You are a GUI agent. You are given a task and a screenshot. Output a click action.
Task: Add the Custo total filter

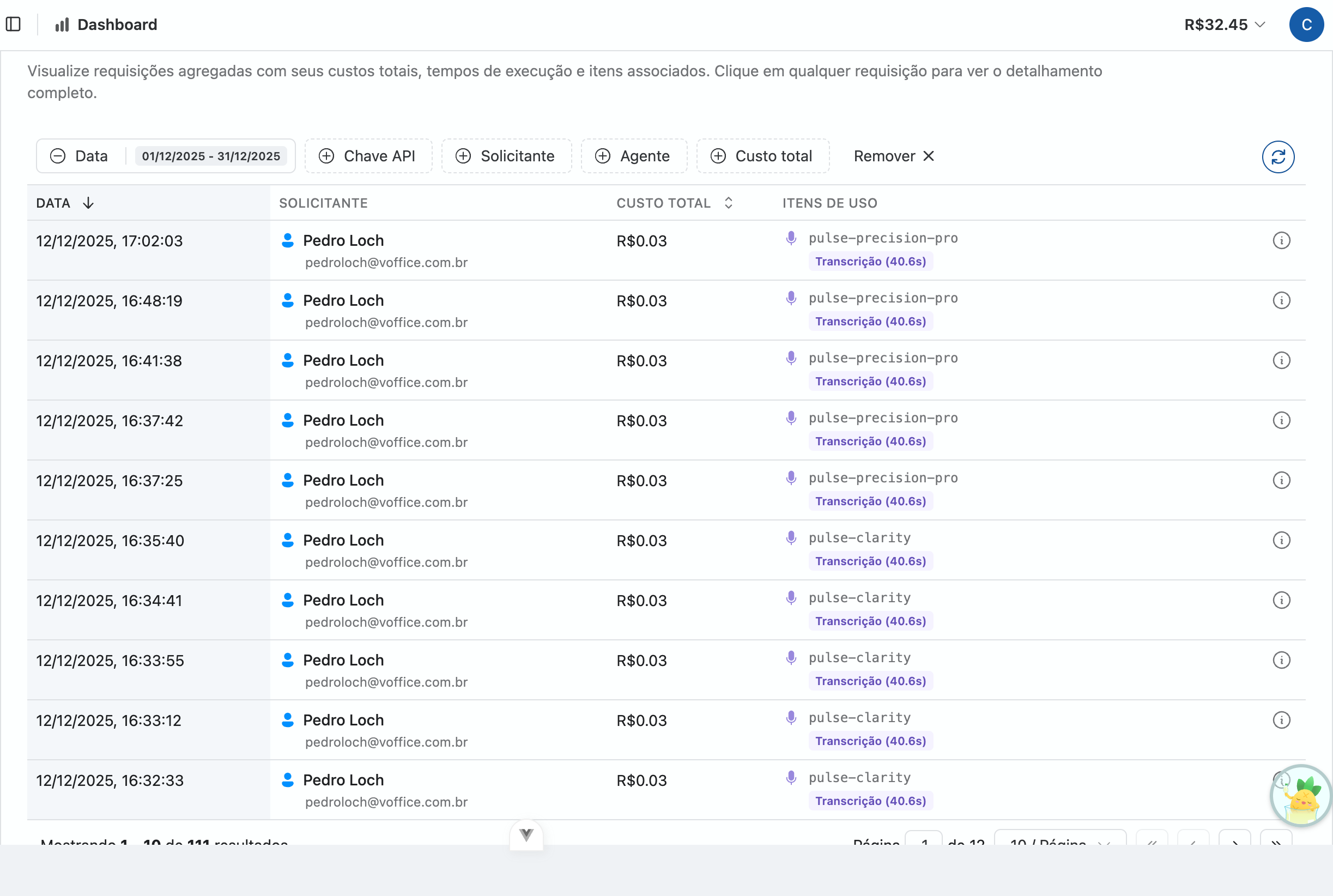[762, 156]
